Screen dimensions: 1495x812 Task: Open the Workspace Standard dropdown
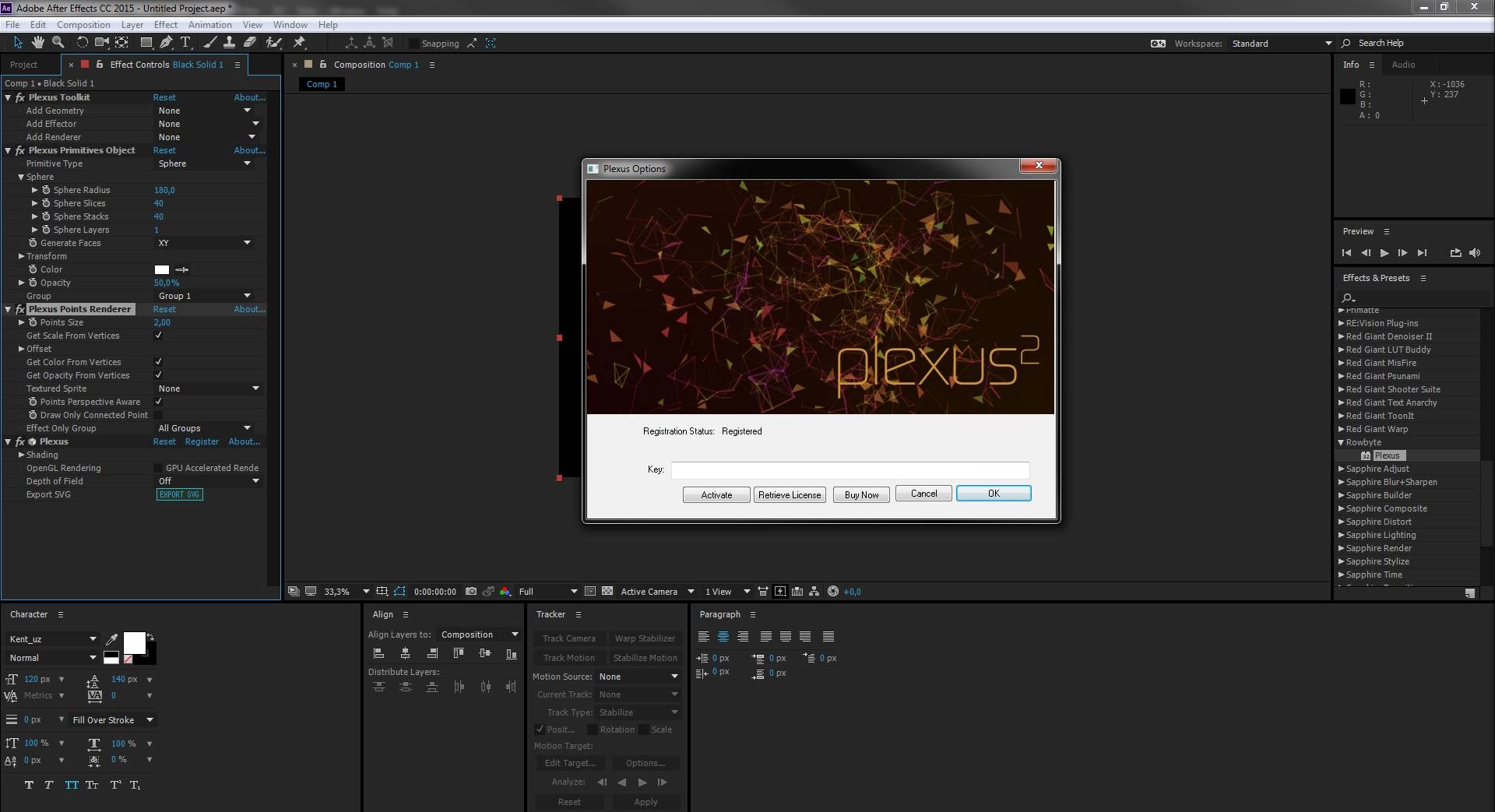[1282, 44]
